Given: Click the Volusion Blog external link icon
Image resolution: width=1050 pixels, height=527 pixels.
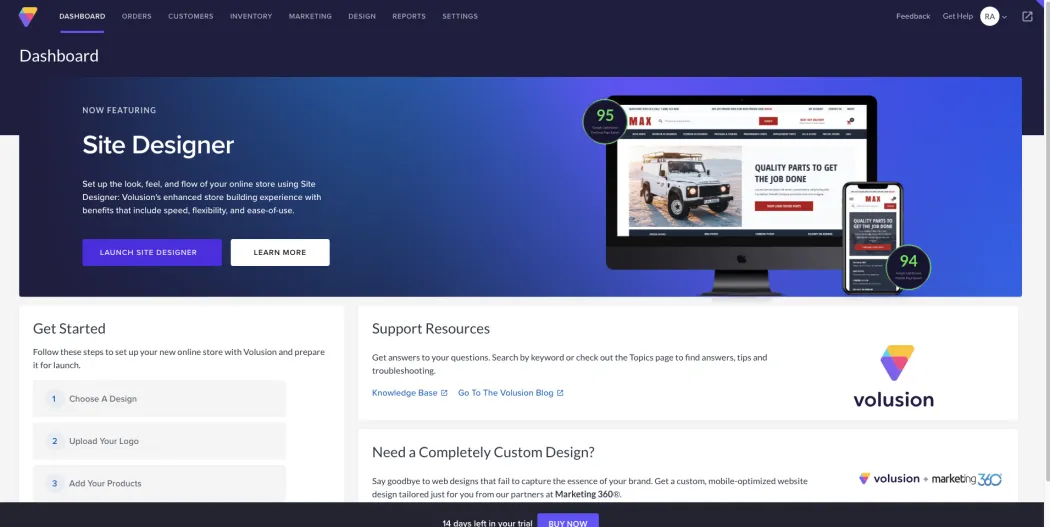Looking at the screenshot, I should pyautogui.click(x=560, y=393).
